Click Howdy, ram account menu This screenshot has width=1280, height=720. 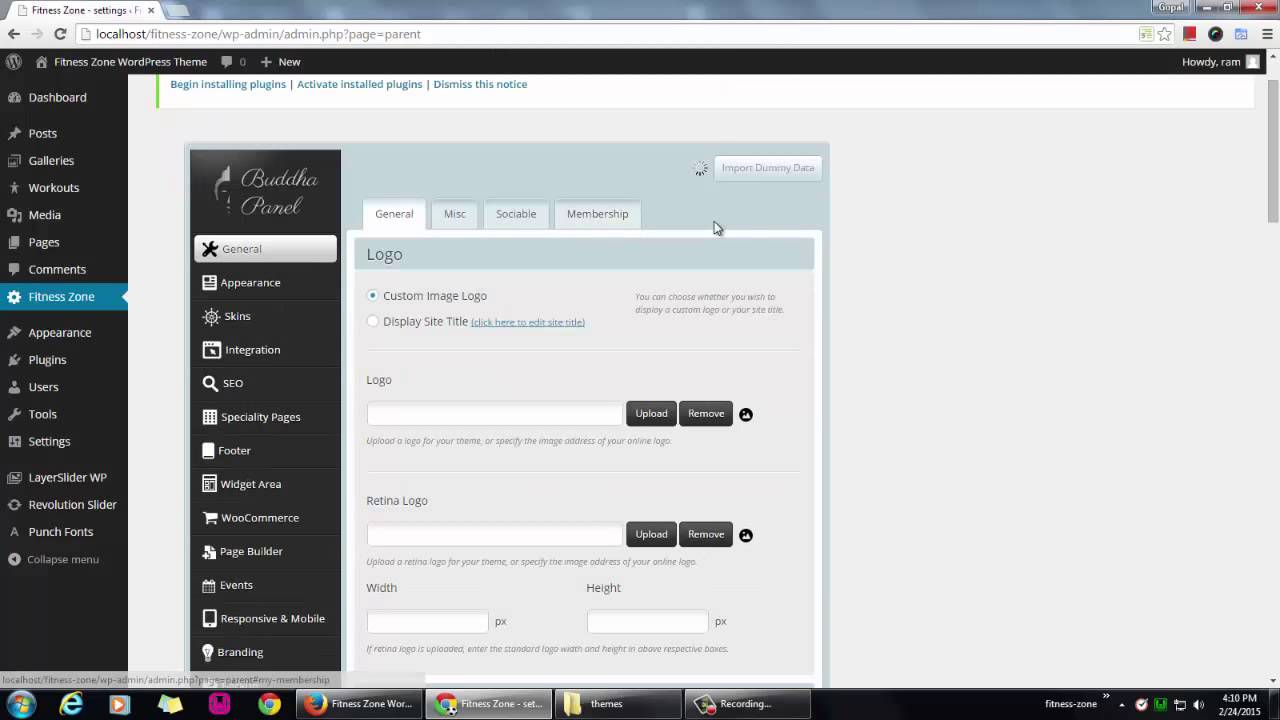1221,62
